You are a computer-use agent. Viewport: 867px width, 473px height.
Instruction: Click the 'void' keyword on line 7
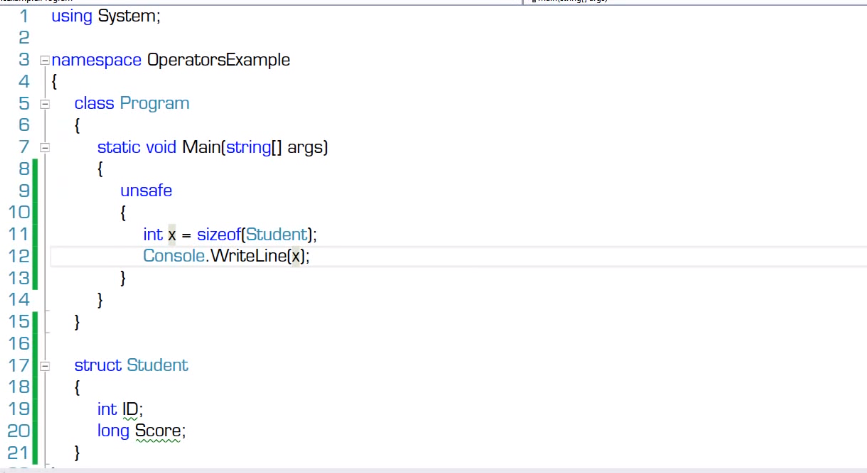click(x=161, y=147)
